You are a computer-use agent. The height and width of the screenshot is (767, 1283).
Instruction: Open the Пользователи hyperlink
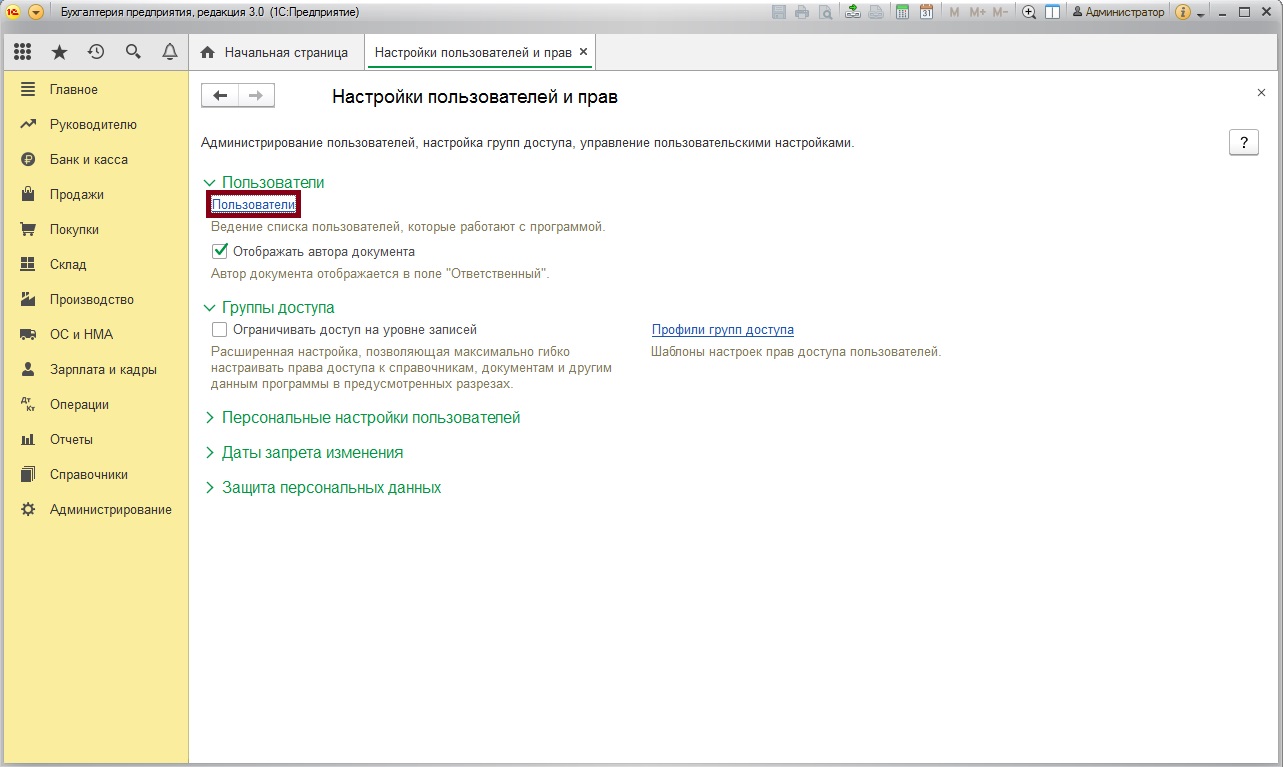click(x=254, y=204)
